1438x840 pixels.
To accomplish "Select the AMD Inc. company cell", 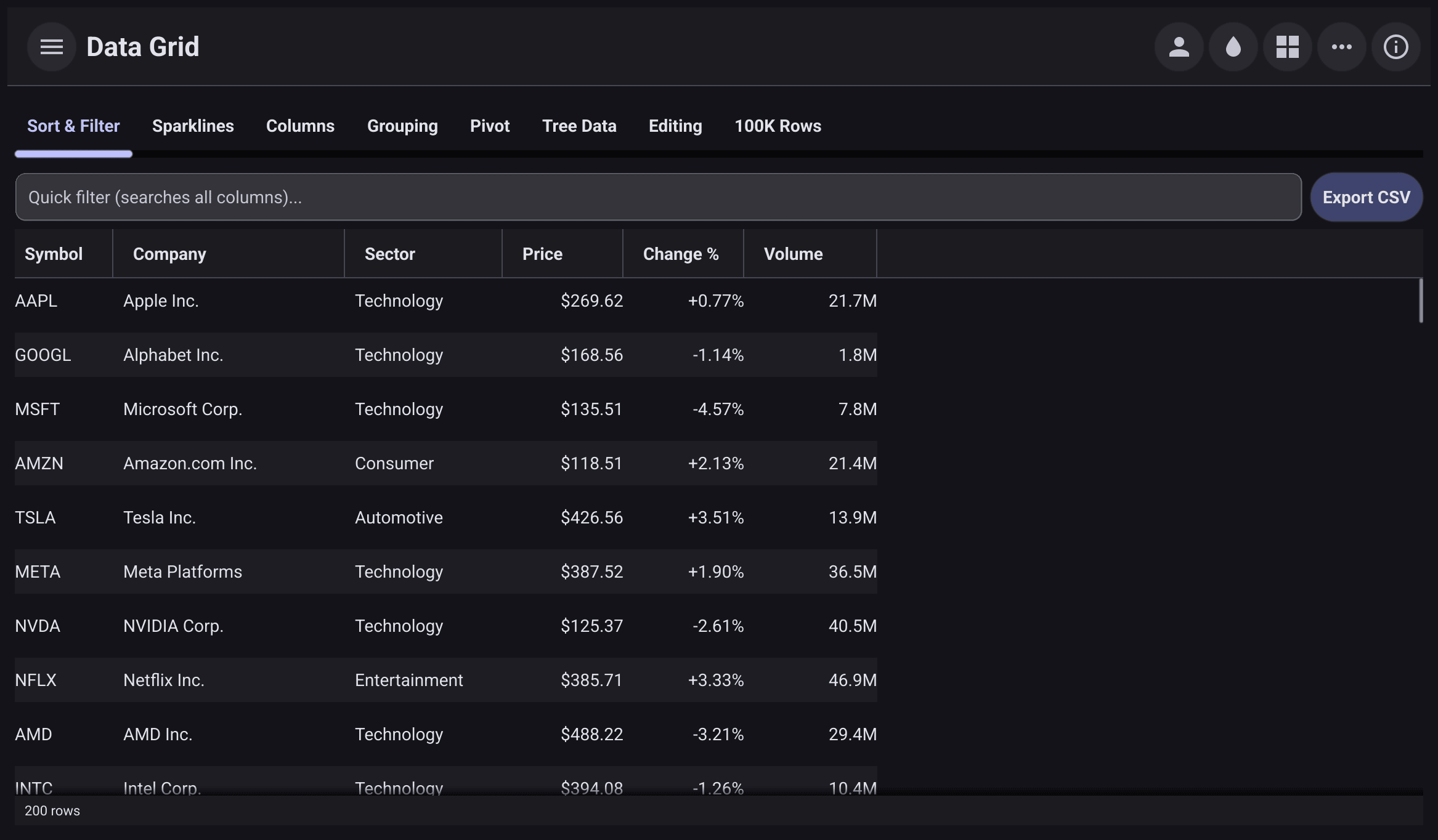I will point(229,734).
